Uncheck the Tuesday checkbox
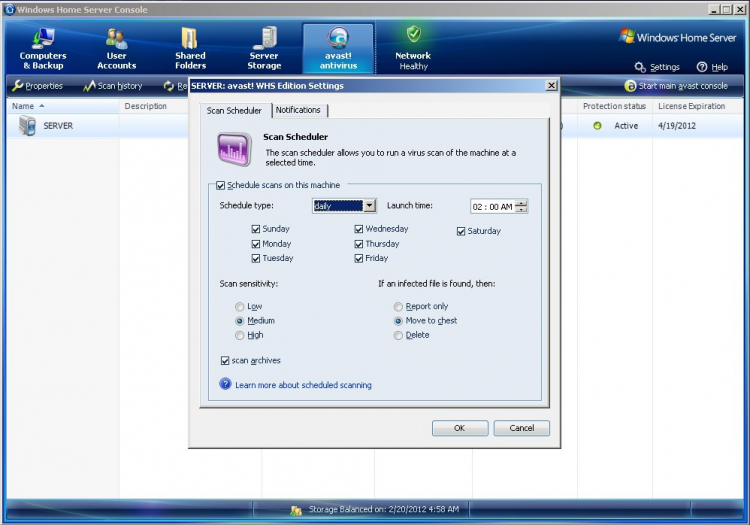750x525 pixels. tap(256, 258)
